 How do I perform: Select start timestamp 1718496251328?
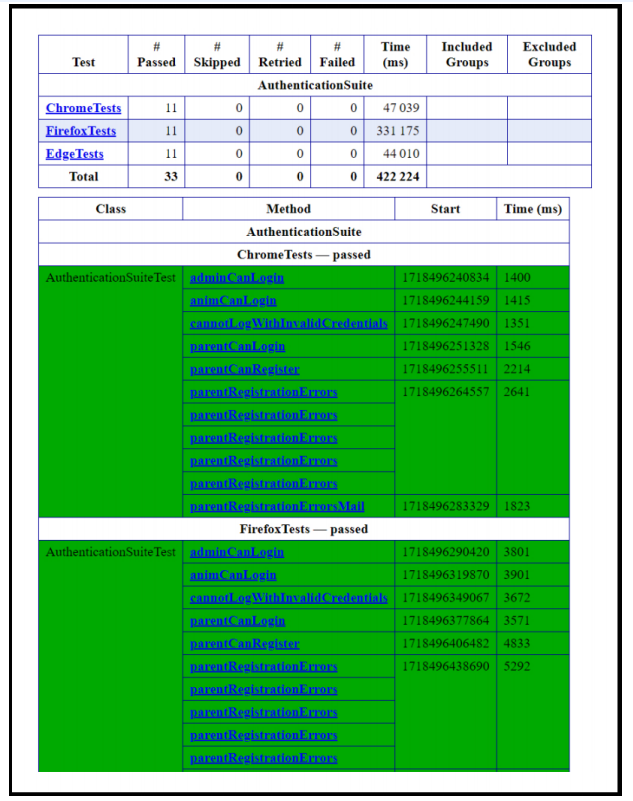coord(446,346)
